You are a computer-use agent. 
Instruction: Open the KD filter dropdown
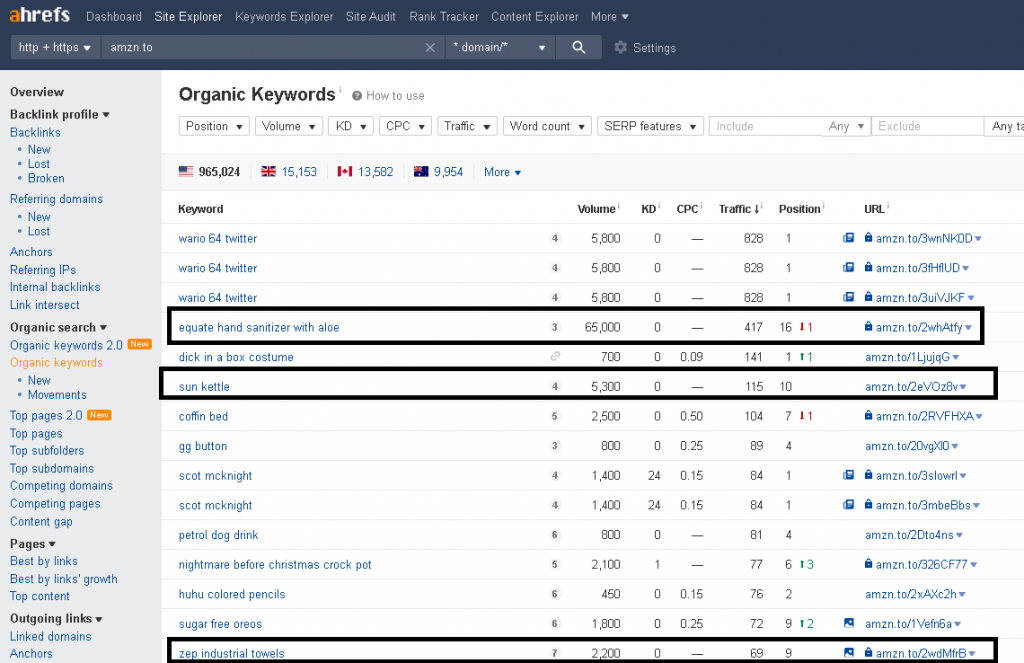click(x=351, y=126)
